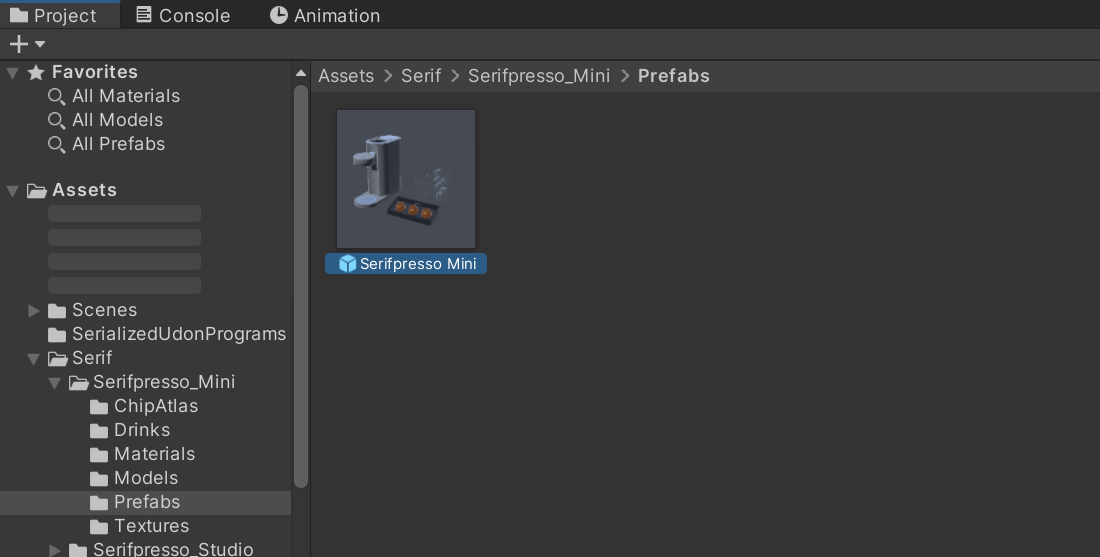Select the SerializedUdonPrograms folder

point(179,334)
